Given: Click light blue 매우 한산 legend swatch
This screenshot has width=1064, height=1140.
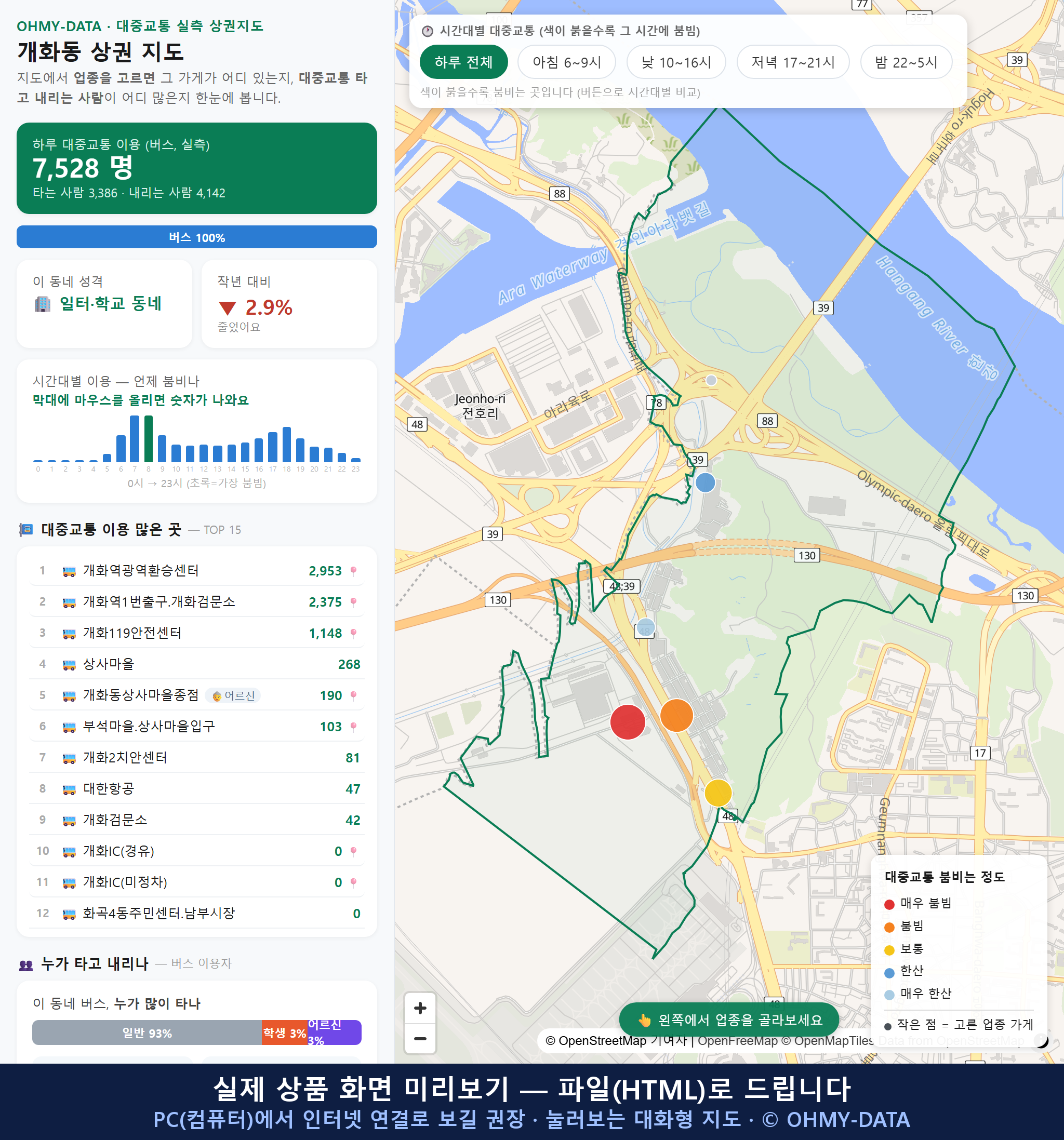Looking at the screenshot, I should click(x=889, y=995).
